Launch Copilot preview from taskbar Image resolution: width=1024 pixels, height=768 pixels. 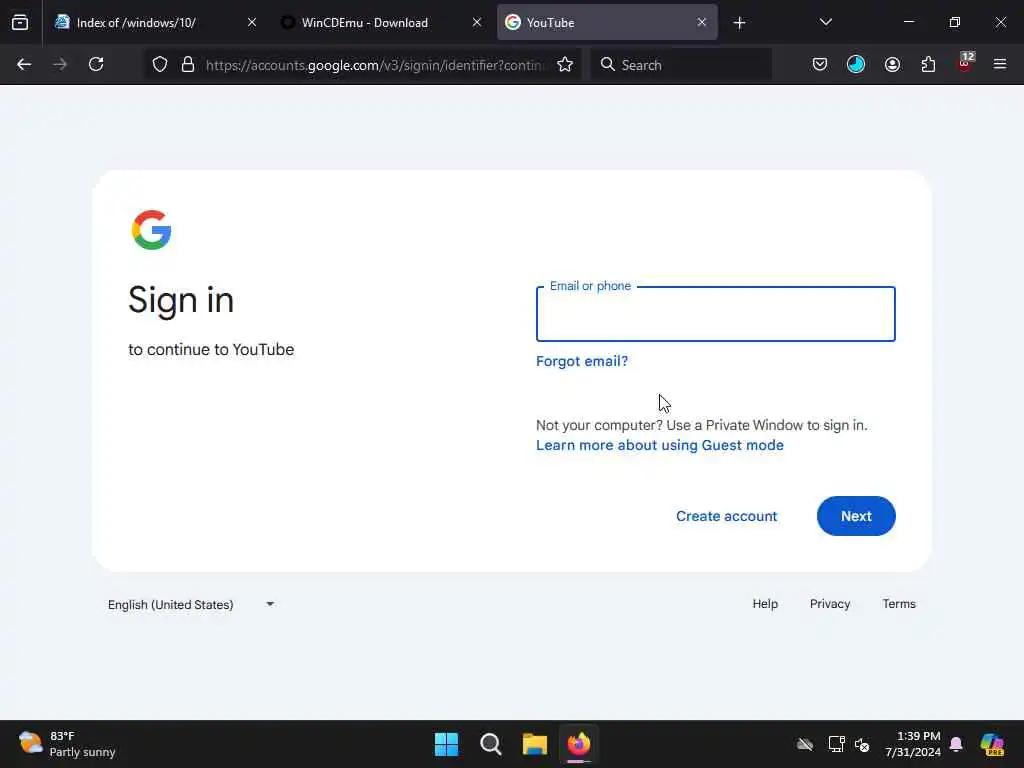[991, 744]
